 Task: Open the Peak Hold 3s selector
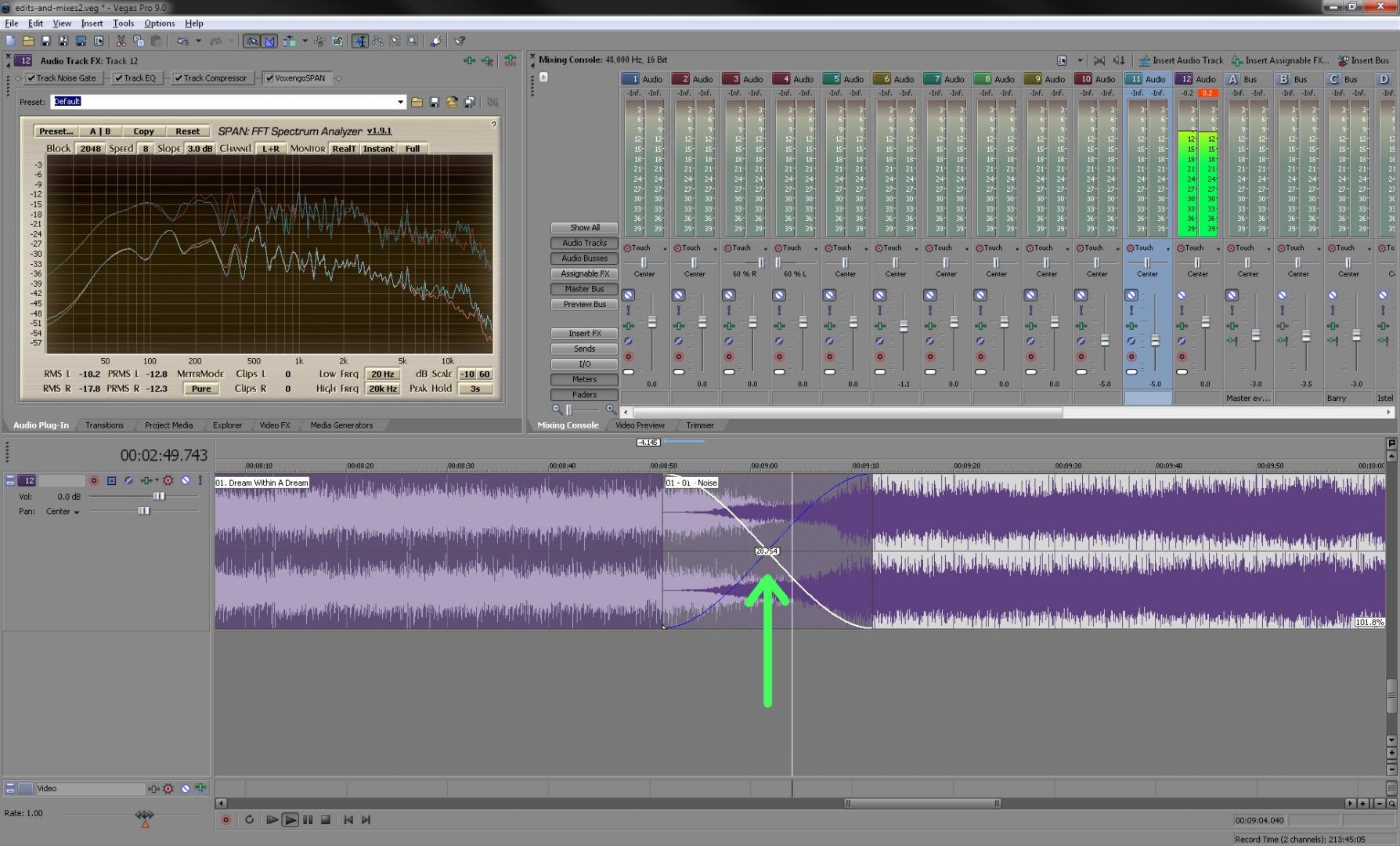coord(475,389)
